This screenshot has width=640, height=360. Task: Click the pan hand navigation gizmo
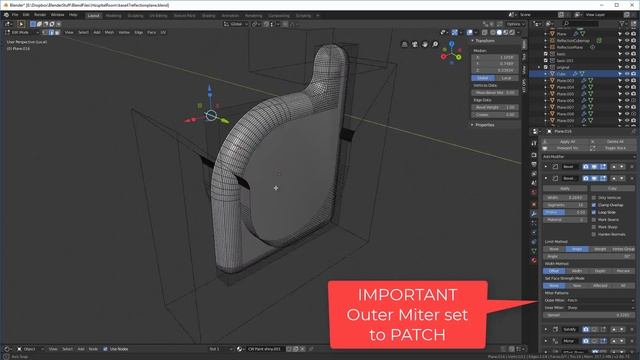425,44
